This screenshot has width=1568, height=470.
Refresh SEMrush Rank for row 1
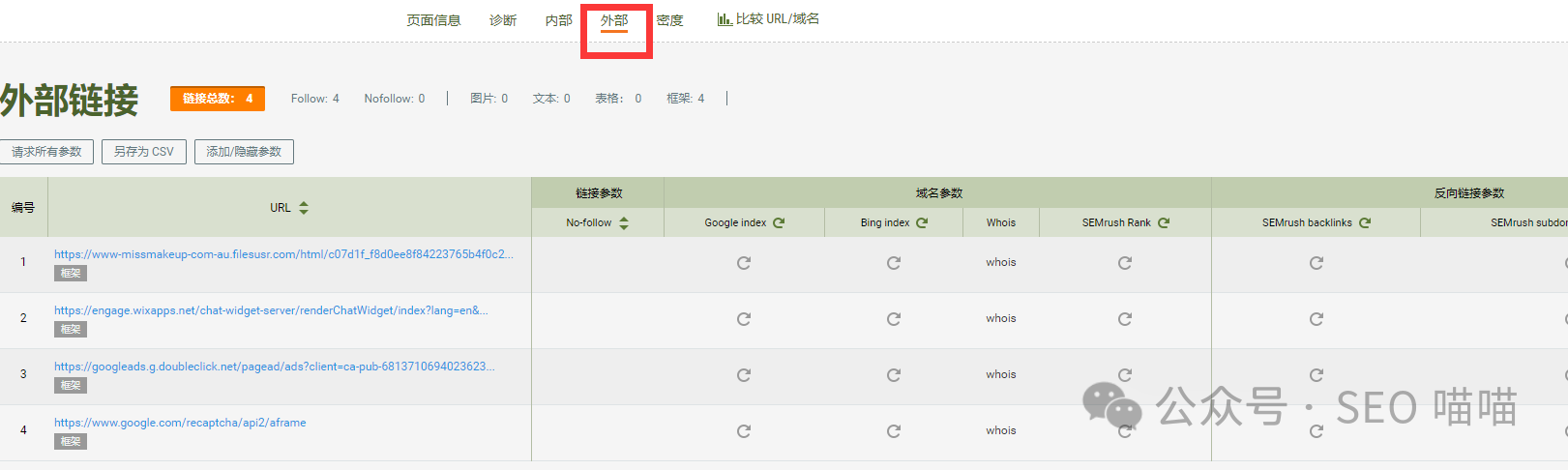[x=1124, y=263]
